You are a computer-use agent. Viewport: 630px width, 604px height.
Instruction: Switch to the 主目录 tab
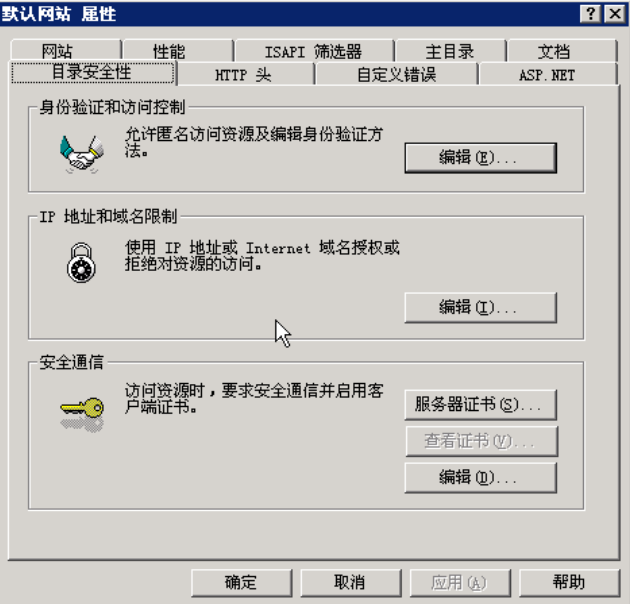pyautogui.click(x=450, y=51)
